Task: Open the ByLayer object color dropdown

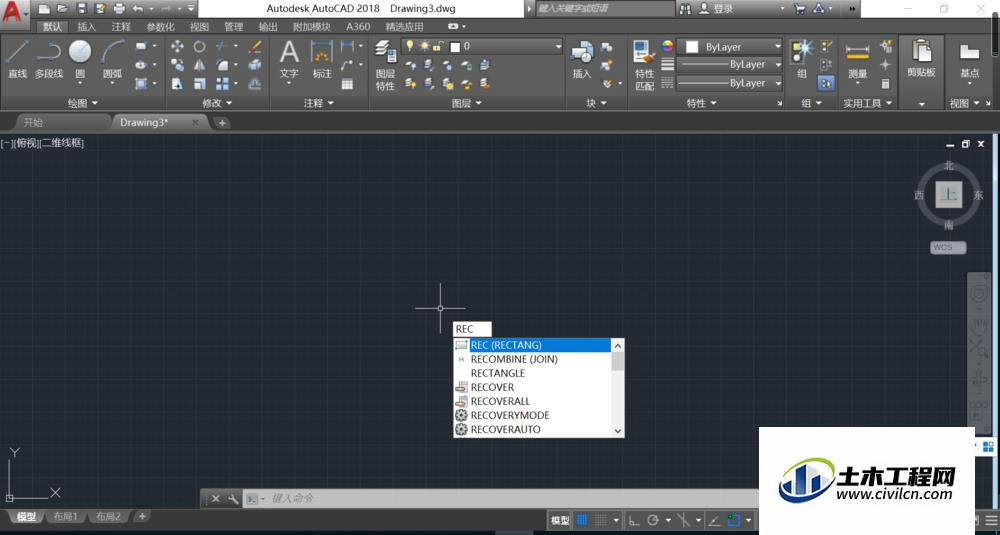Action: pyautogui.click(x=777, y=47)
